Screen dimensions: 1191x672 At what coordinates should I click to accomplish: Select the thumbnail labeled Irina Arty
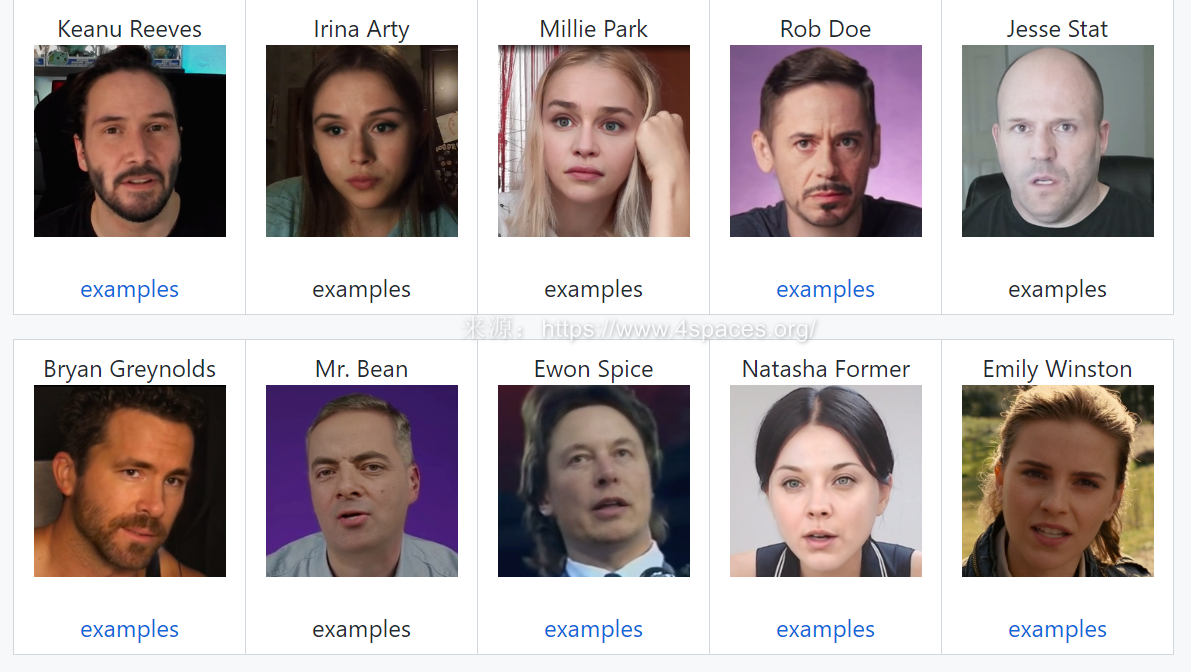[x=362, y=141]
